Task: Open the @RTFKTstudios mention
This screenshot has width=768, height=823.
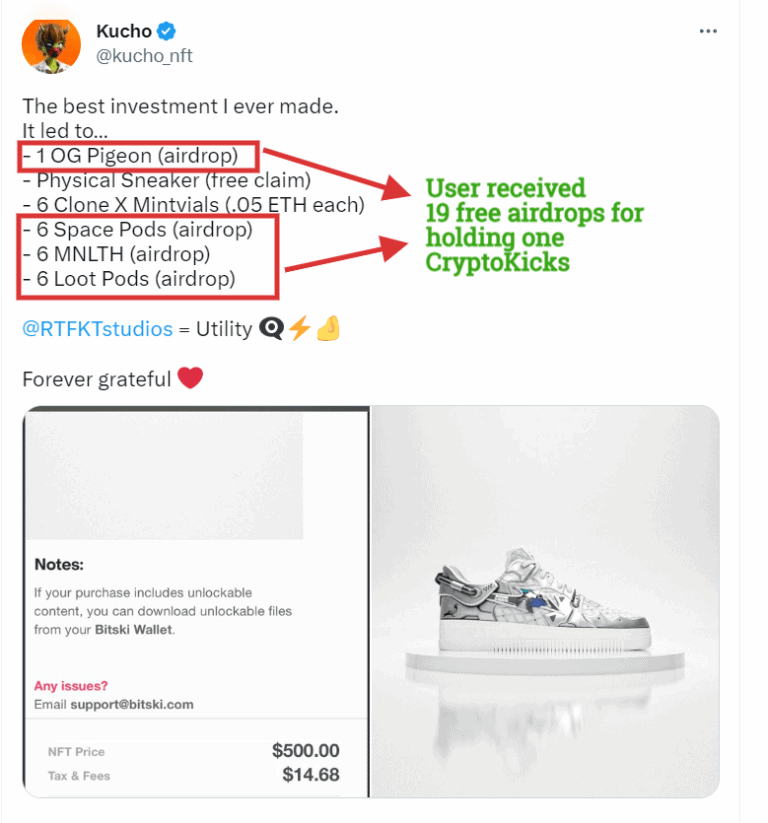Action: coord(97,329)
